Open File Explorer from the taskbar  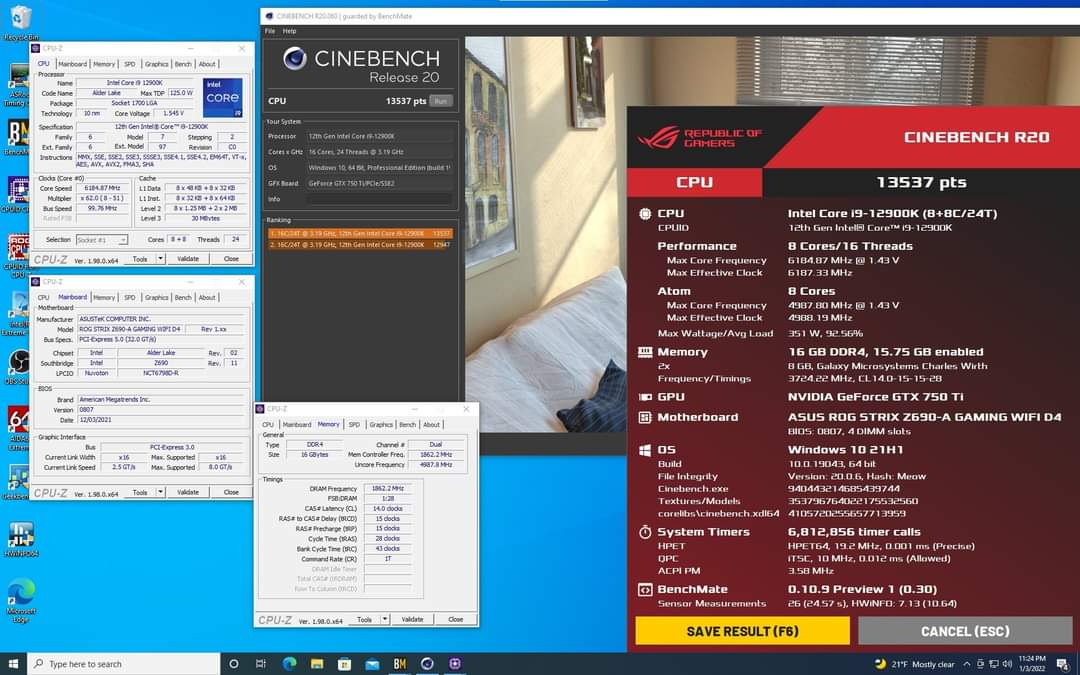pos(317,664)
